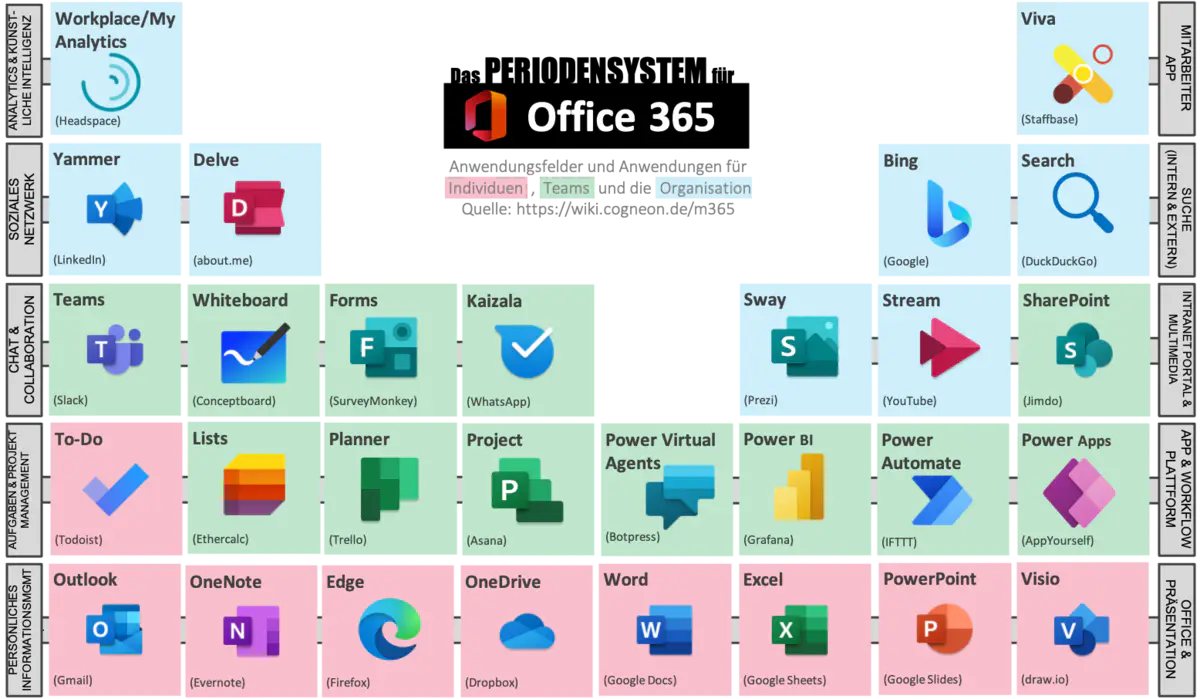Click the (Headspace) alternative text
Viewport: 1200px width, 699px height.
87,121
